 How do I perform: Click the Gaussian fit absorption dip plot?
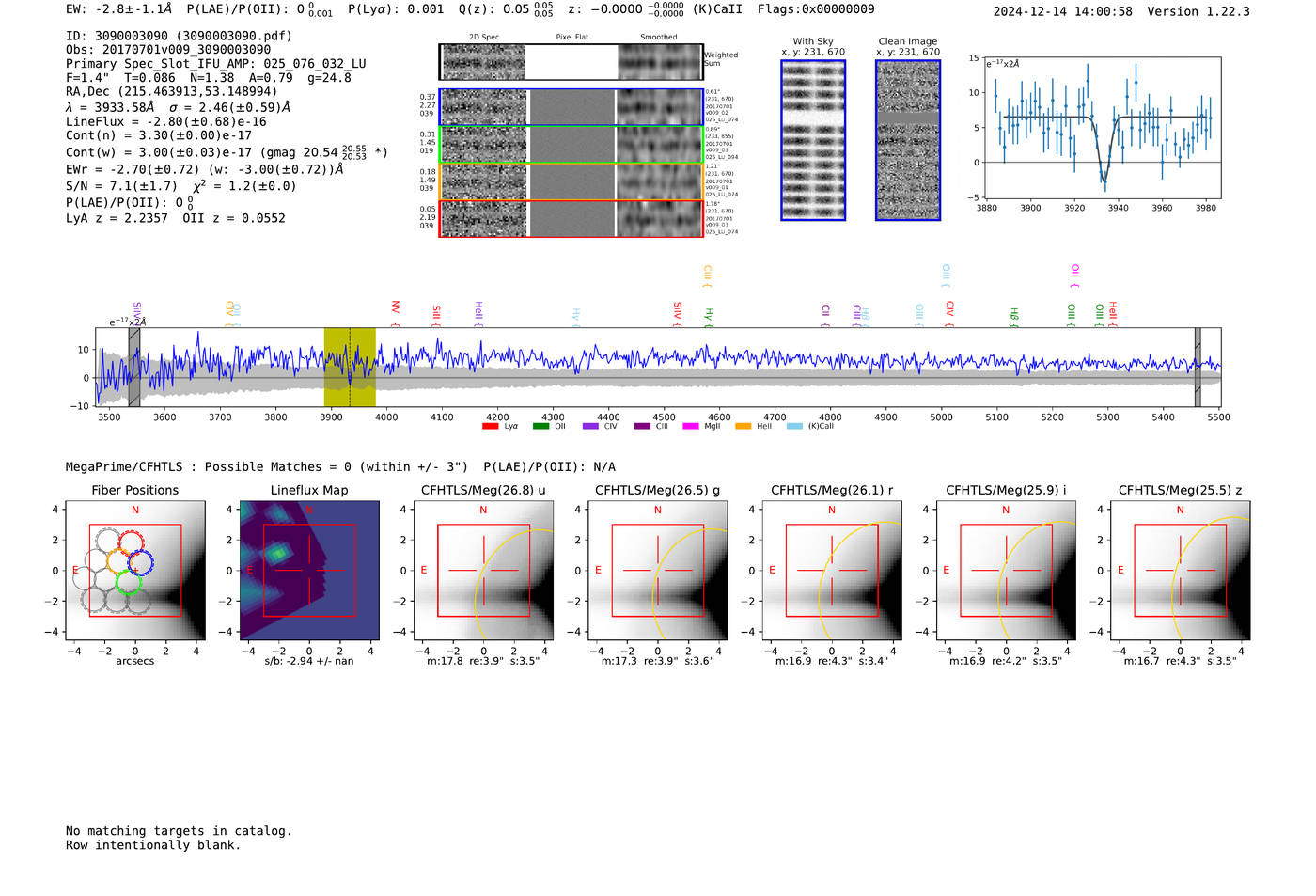point(1104,128)
